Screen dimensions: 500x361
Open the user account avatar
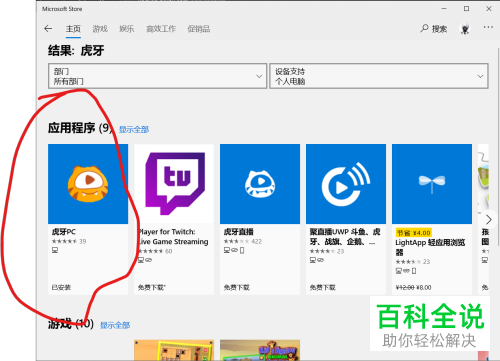[x=465, y=29]
